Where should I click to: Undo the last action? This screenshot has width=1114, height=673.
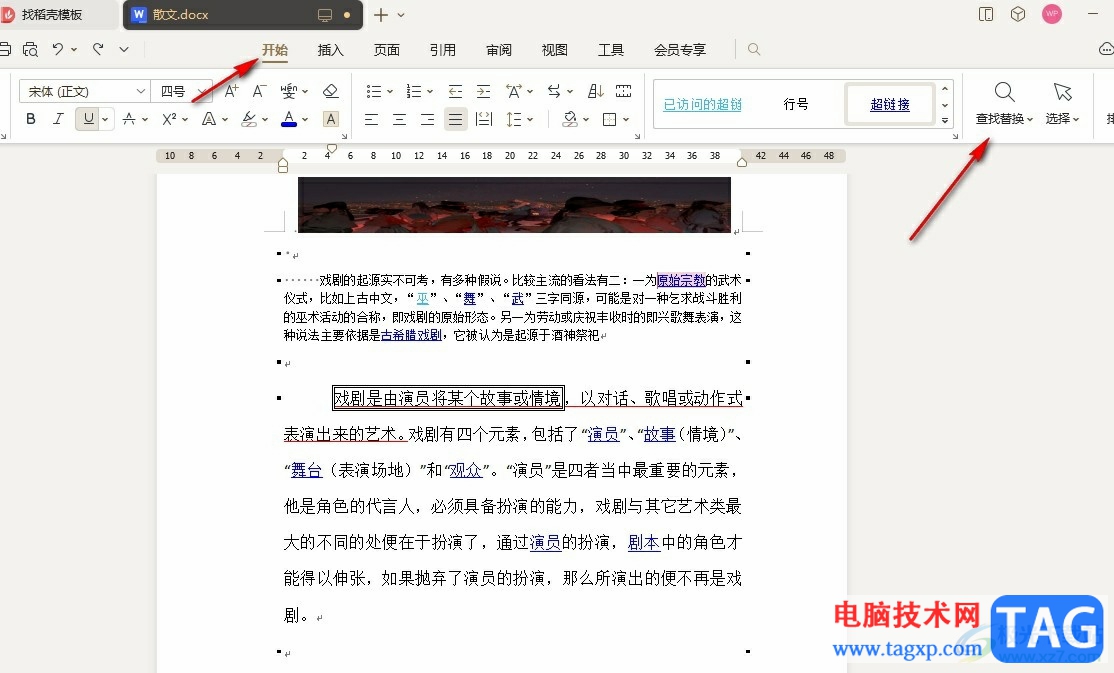[58, 49]
